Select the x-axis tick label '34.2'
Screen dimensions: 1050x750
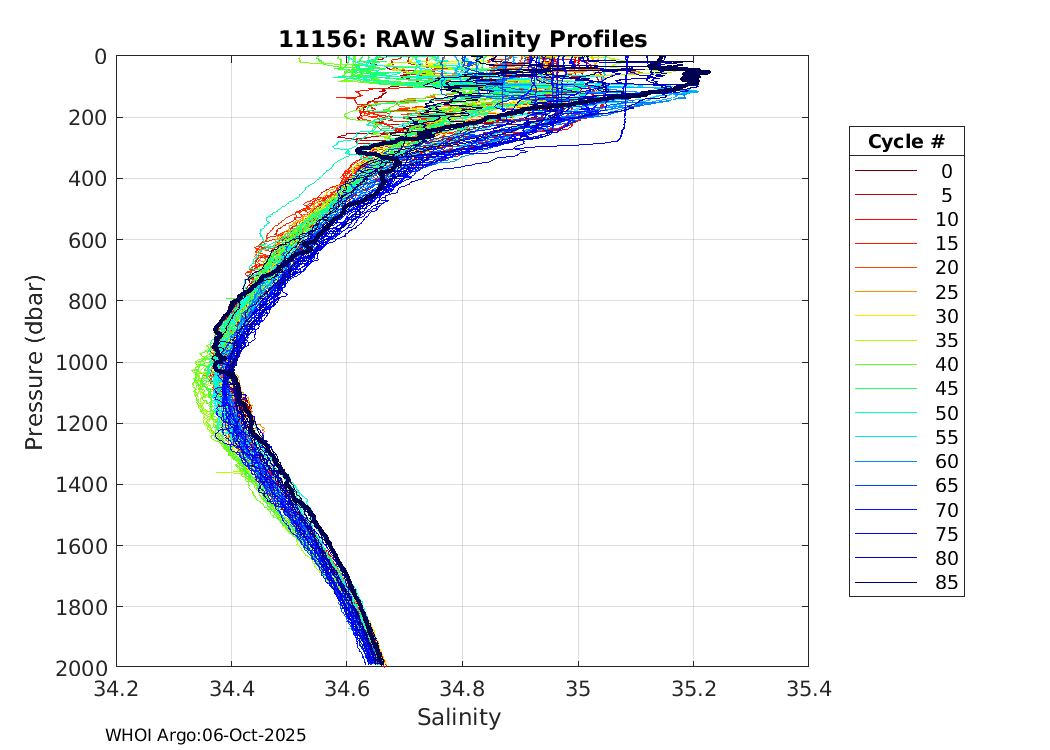116,689
